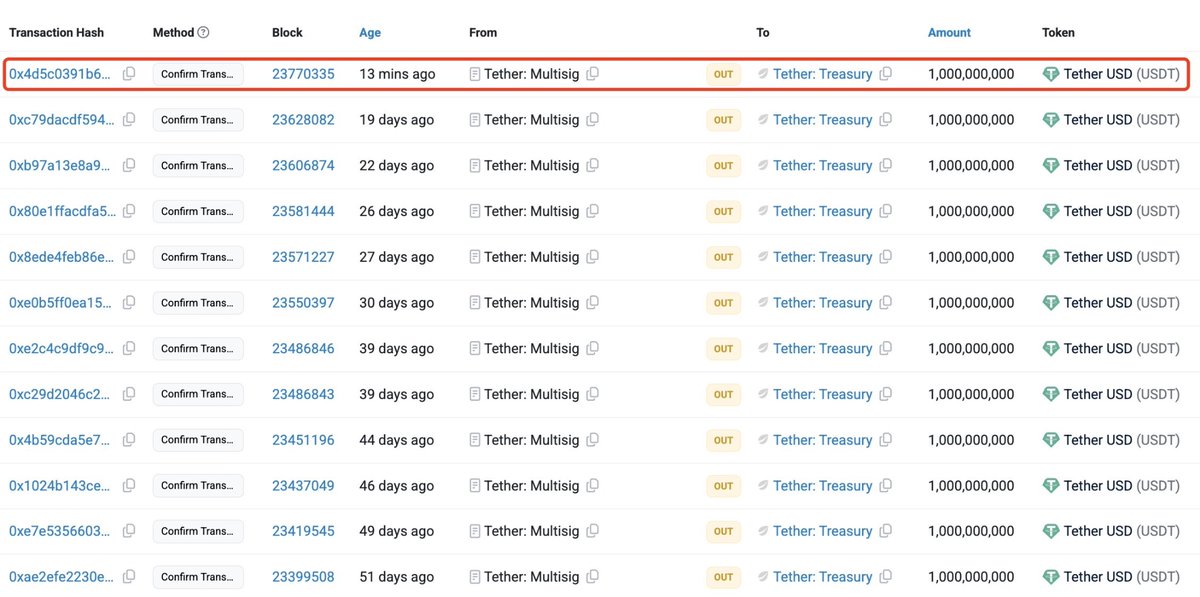Click the Confirm Trans method badge in first row
The image size is (1200, 597).
[198, 74]
